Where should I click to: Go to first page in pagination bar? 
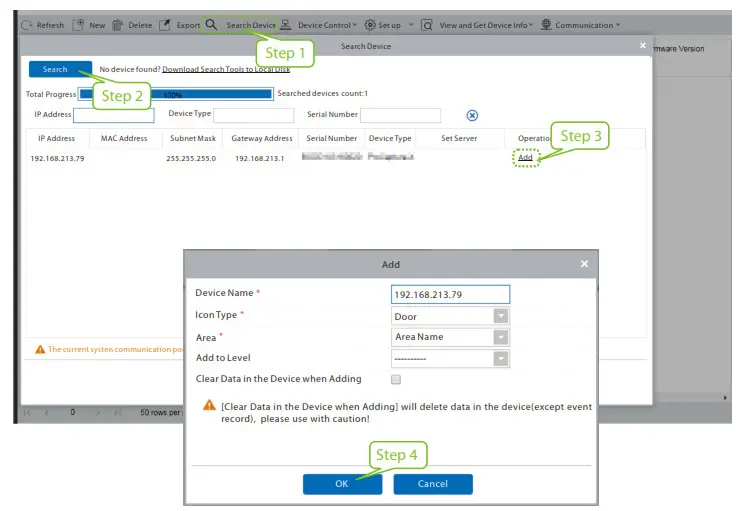click(27, 413)
